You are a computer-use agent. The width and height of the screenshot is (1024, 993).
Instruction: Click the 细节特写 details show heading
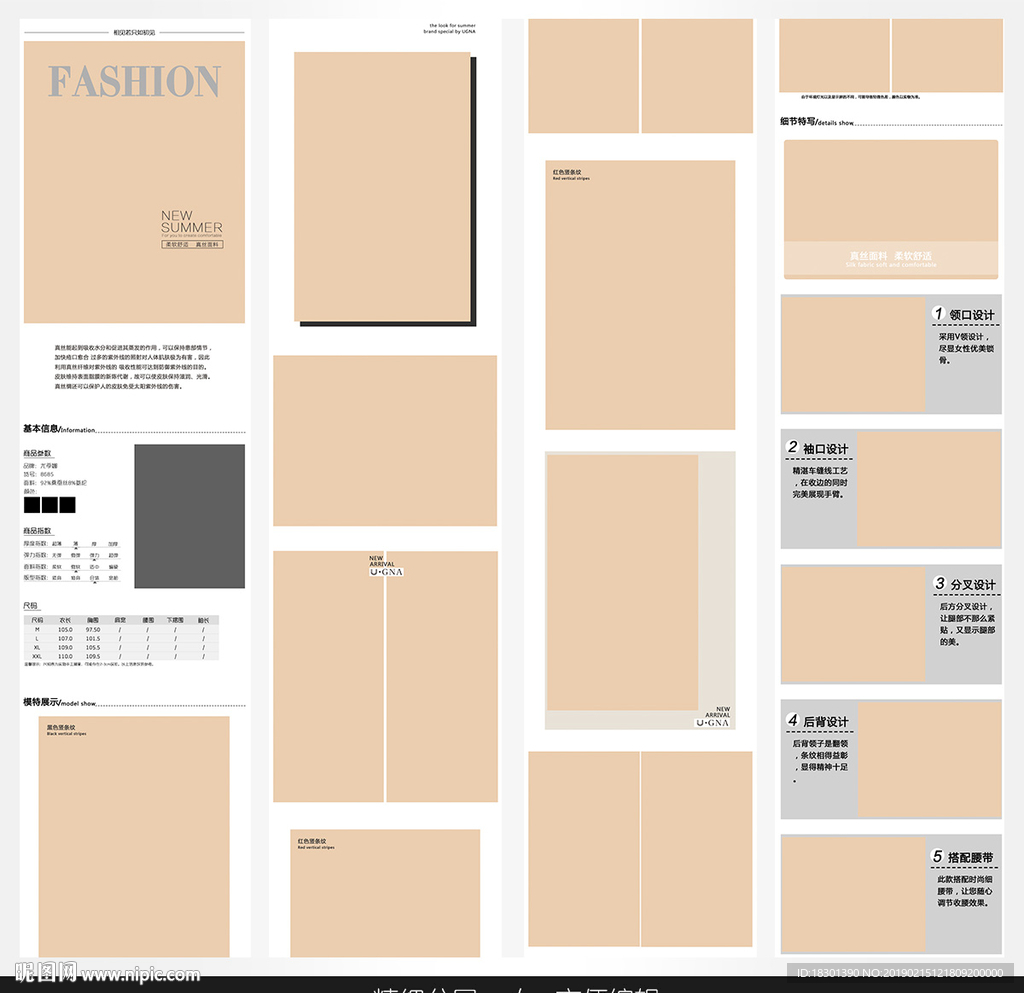pyautogui.click(x=817, y=122)
